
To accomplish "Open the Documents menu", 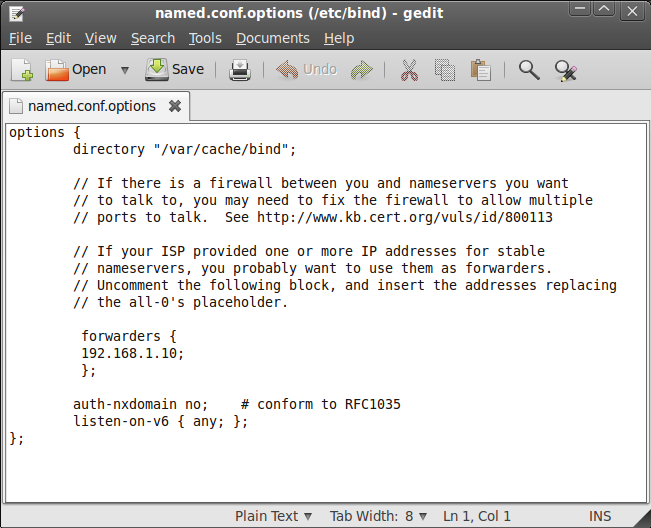I will click(x=273, y=38).
